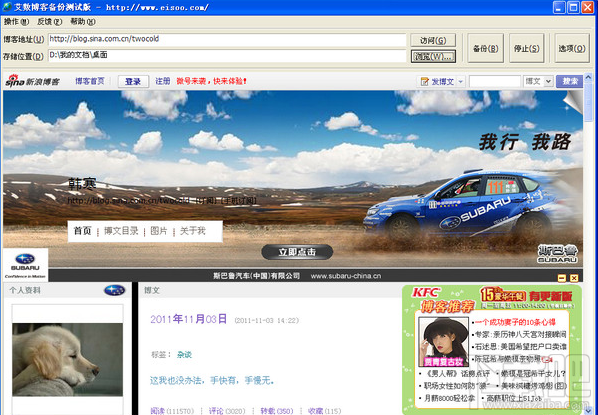Click the 收藏 favorite link

pos(315,411)
